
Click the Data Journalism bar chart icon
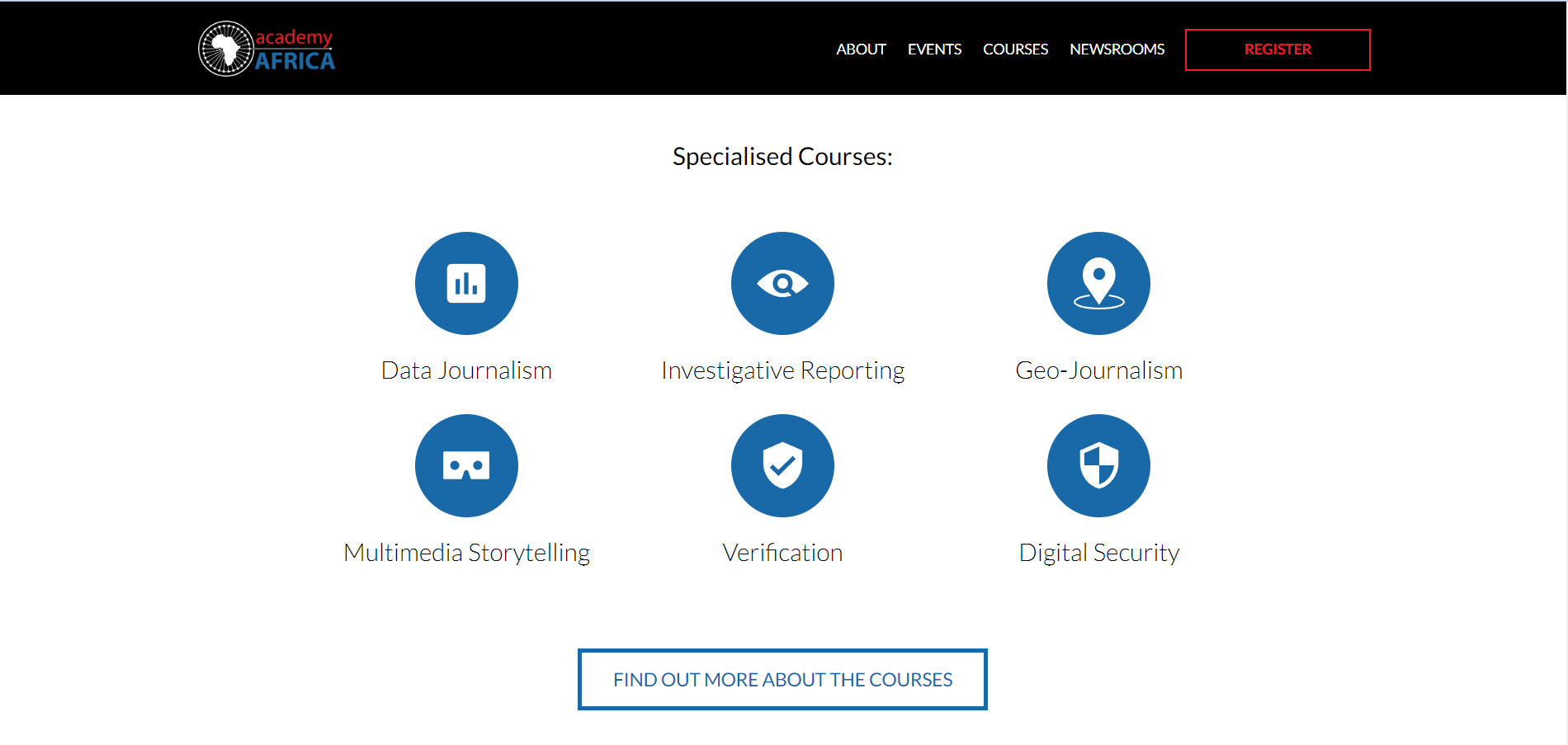466,283
